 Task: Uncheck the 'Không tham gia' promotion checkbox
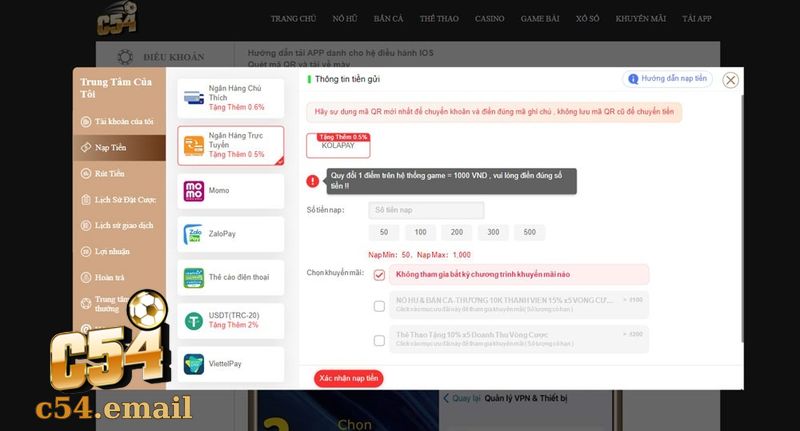[x=379, y=275]
